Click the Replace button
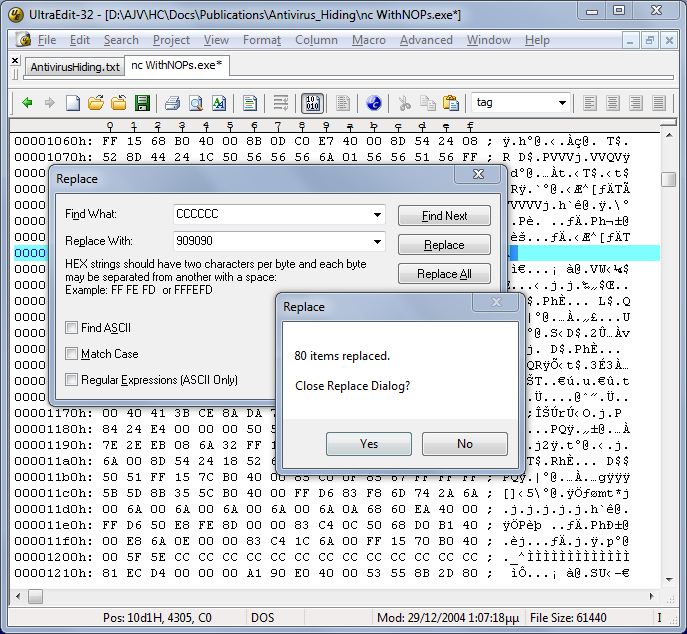This screenshot has width=687, height=634. pos(444,244)
